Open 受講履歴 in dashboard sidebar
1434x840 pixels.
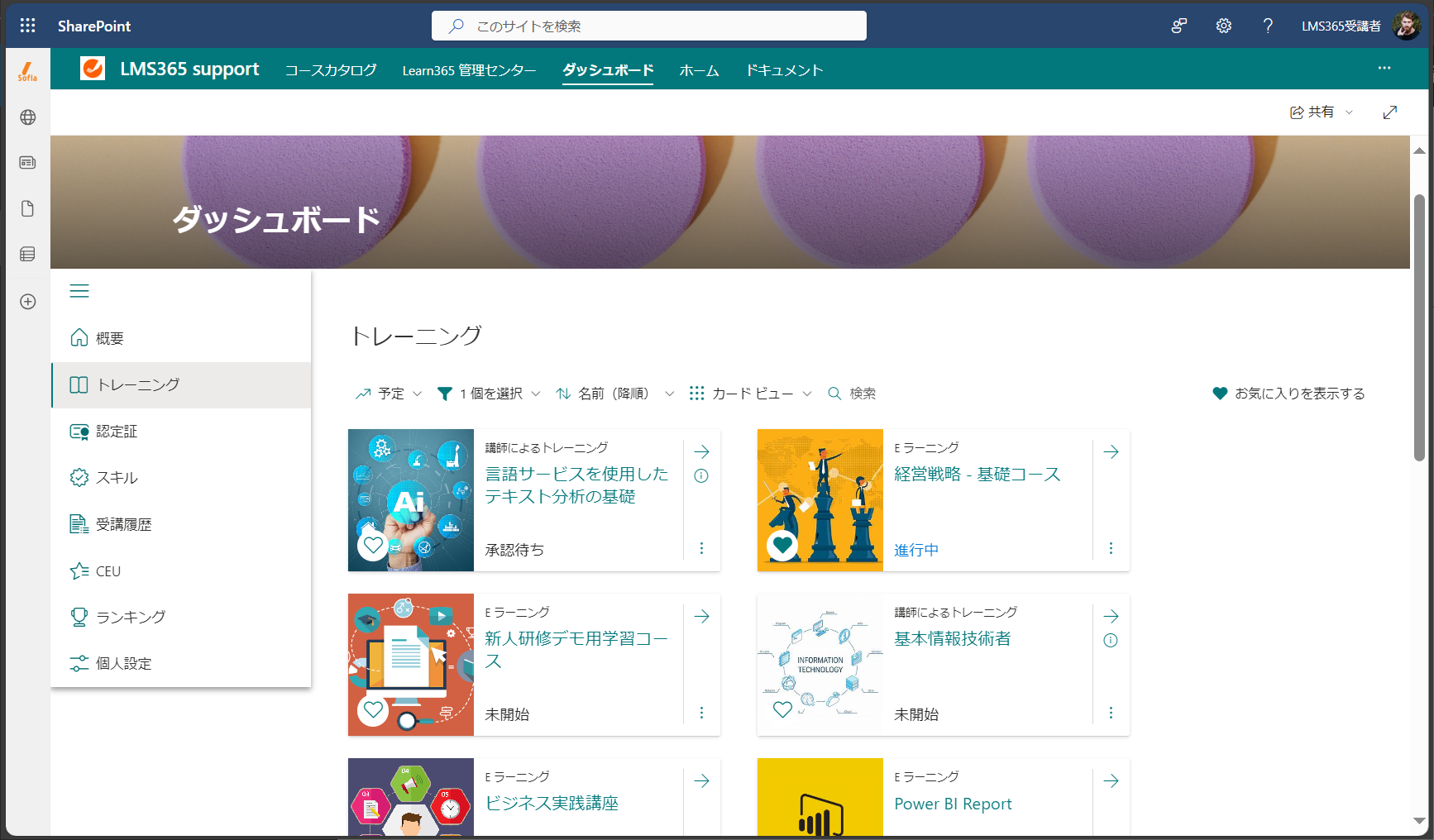click(x=181, y=524)
